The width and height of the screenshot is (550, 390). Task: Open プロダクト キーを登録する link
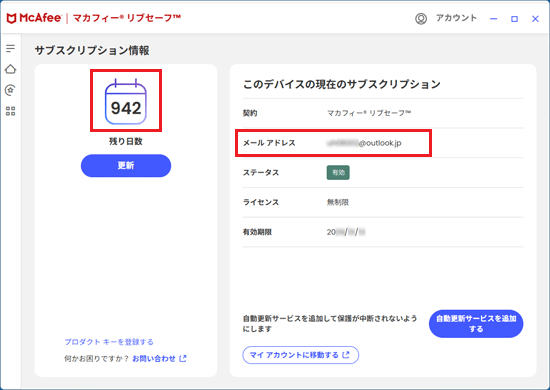click(109, 342)
